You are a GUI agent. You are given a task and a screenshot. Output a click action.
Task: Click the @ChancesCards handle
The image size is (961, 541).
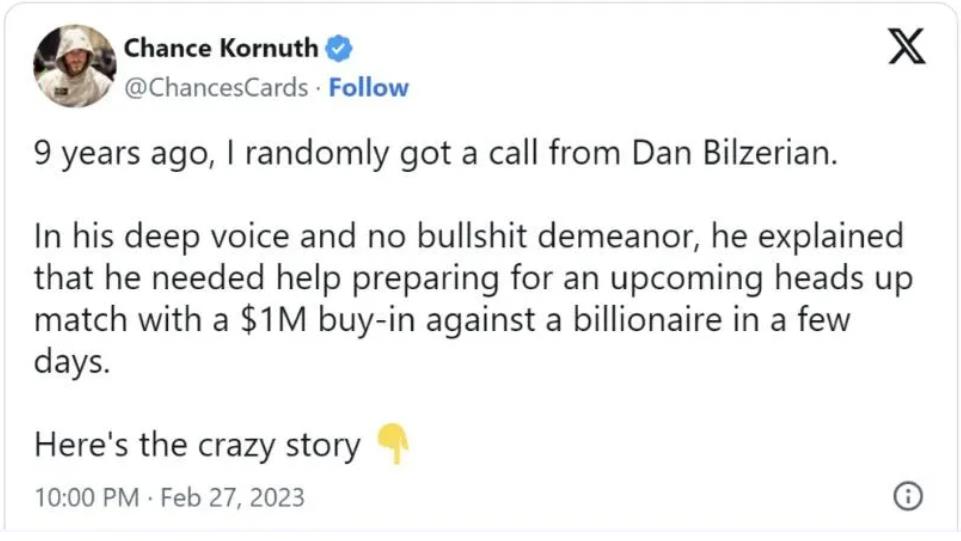point(216,88)
